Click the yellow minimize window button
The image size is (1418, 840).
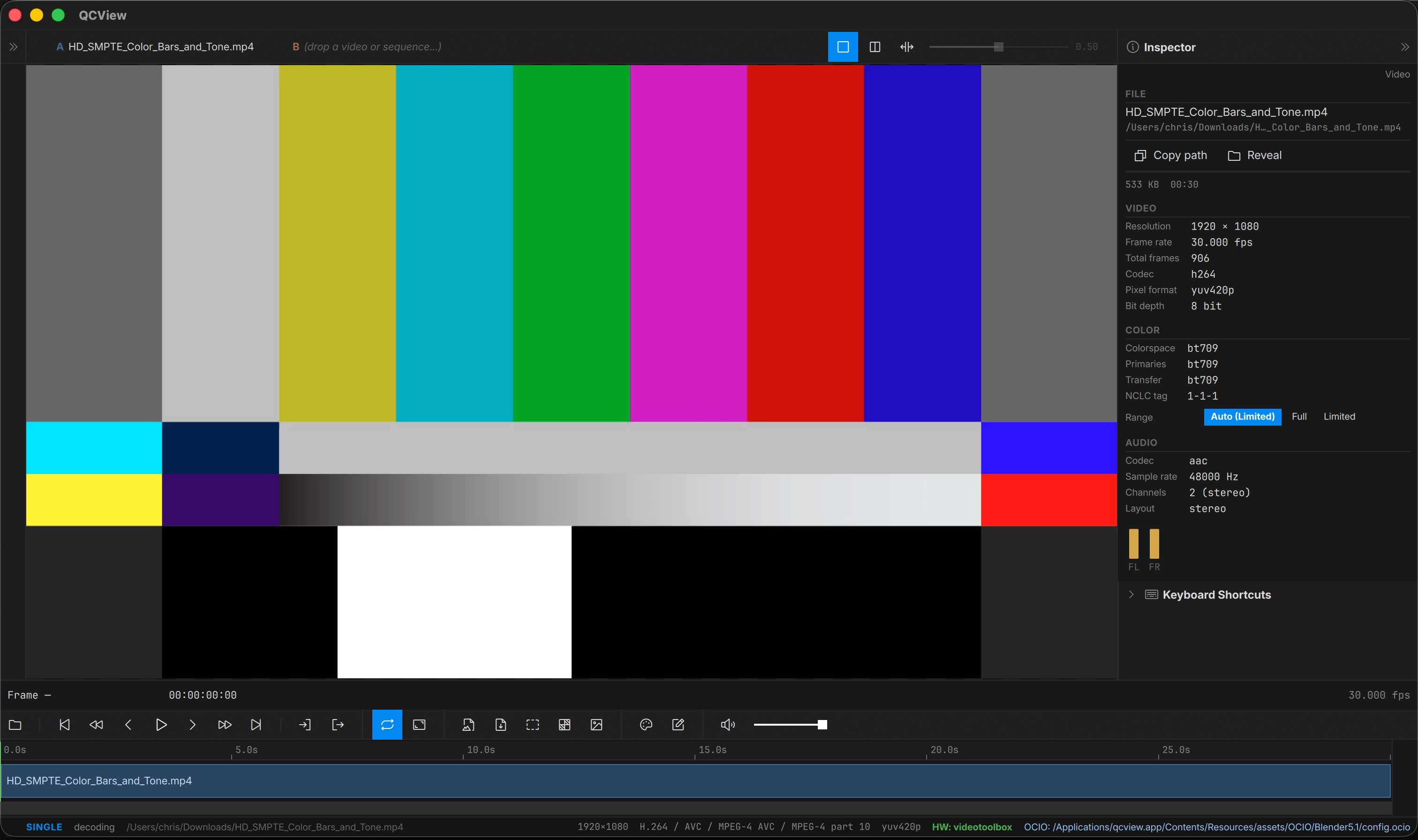pos(37,15)
